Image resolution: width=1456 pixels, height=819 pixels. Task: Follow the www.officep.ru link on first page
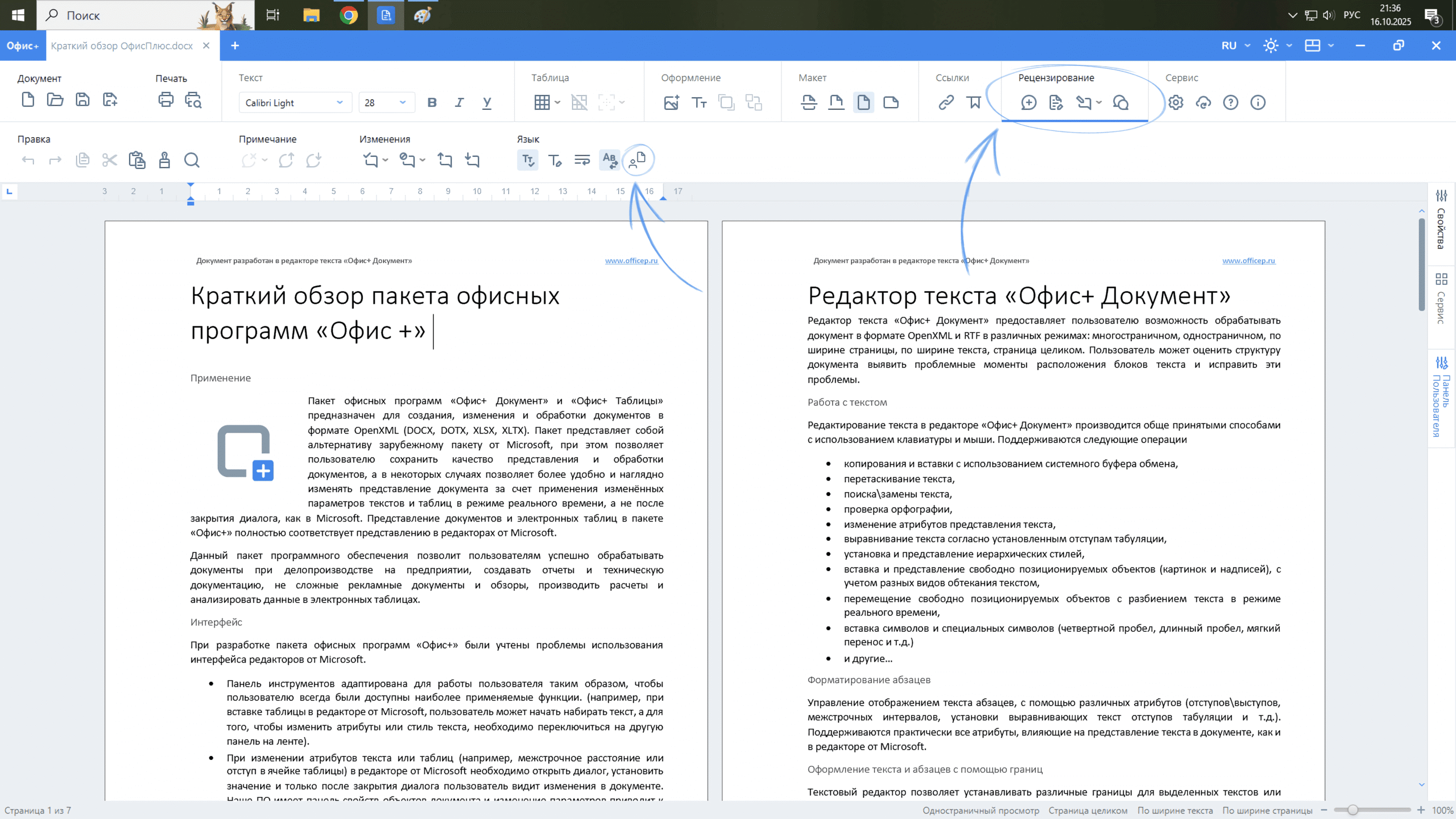(631, 260)
